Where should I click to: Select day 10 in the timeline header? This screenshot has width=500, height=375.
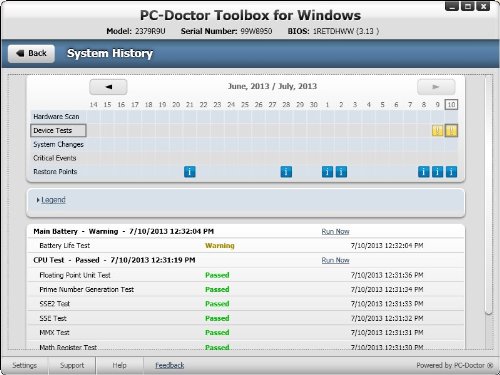pyautogui.click(x=451, y=105)
